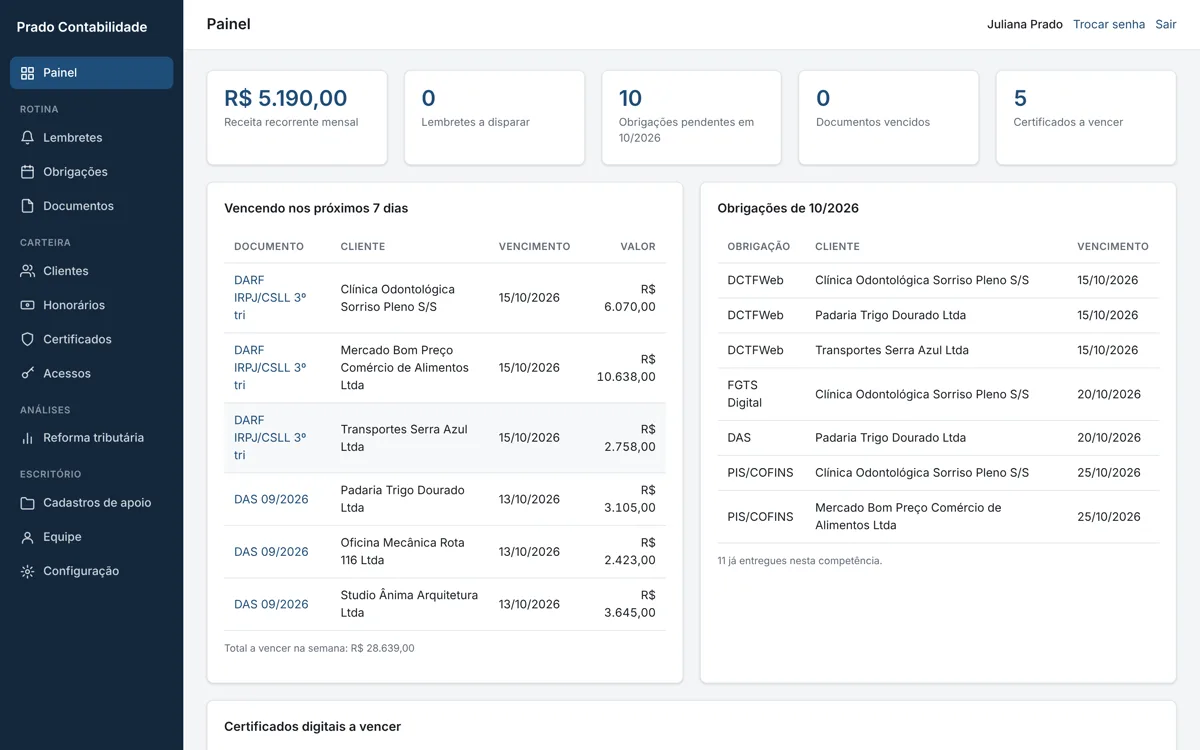The height and width of the screenshot is (750, 1200).
Task: Click the Documentos vencidos card
Action: click(888, 118)
